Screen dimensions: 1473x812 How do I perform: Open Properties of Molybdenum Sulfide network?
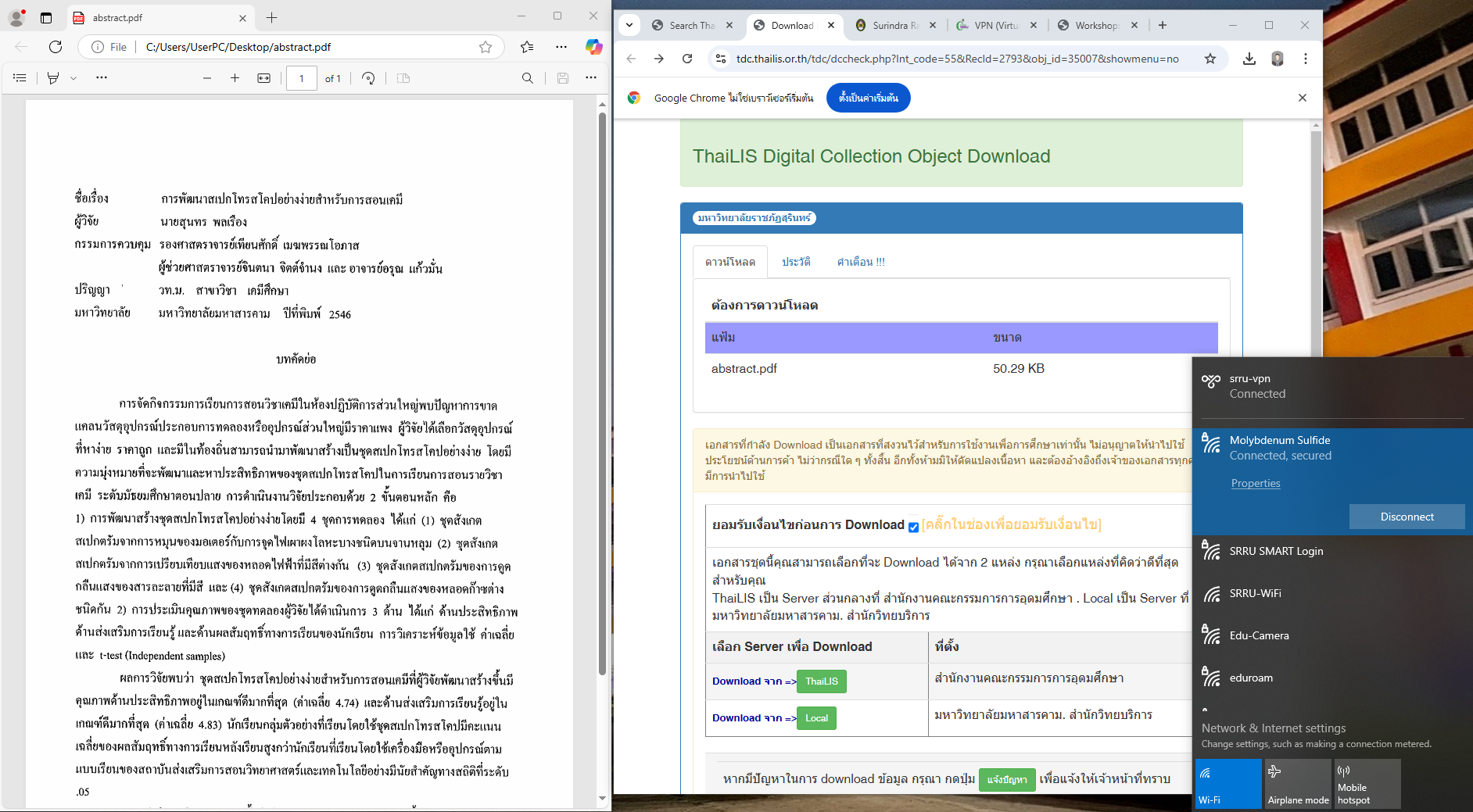coord(1256,484)
